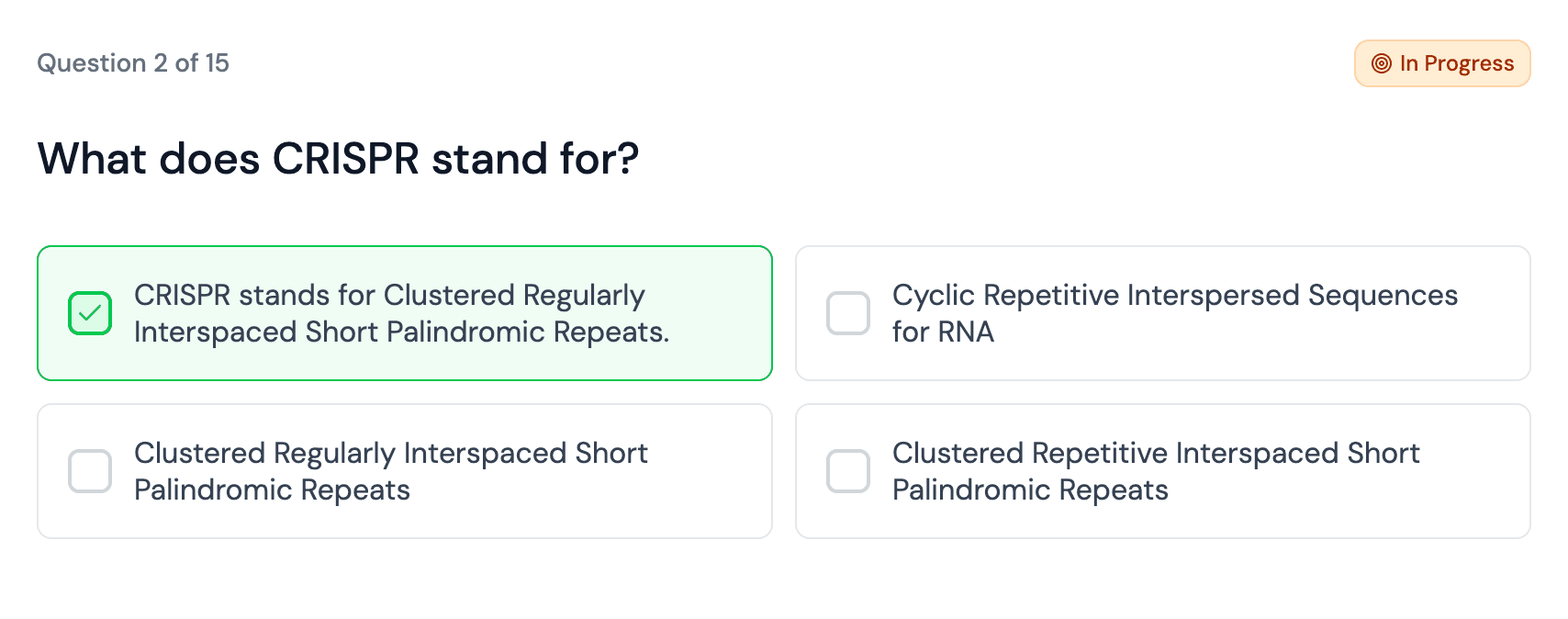Screen dimensions: 1568x619
Task: Click the number 15 in question counter
Action: coord(217,63)
